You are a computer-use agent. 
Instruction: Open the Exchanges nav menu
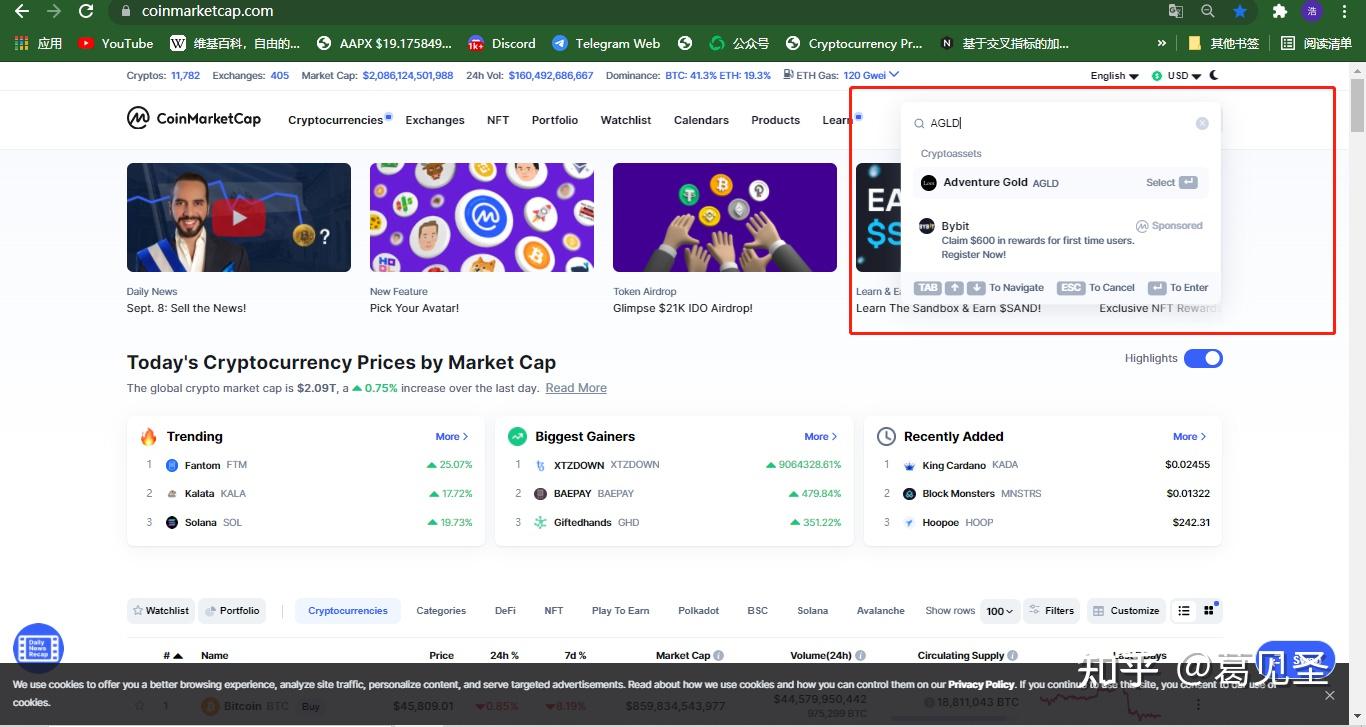click(435, 120)
